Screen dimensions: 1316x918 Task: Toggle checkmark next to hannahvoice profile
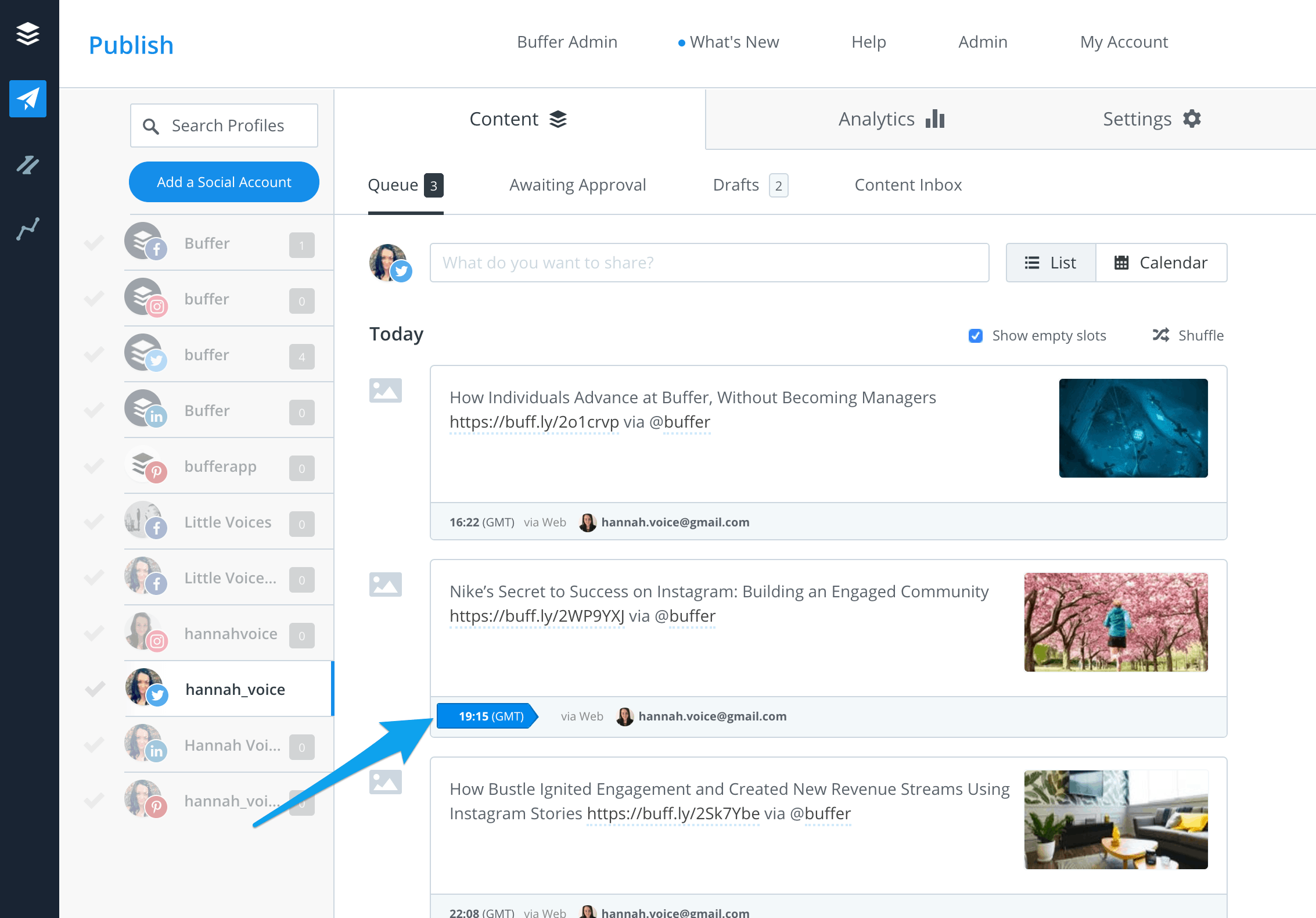[94, 633]
